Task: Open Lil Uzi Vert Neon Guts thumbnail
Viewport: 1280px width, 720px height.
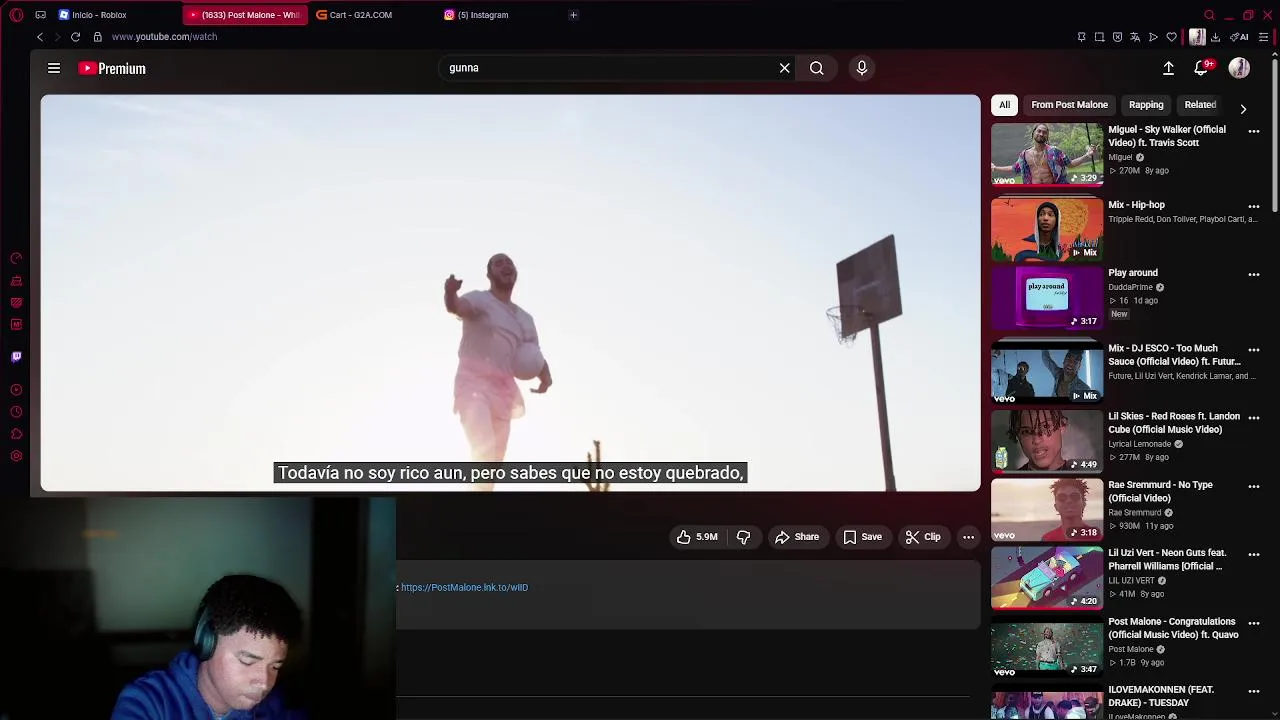Action: pyautogui.click(x=1047, y=578)
